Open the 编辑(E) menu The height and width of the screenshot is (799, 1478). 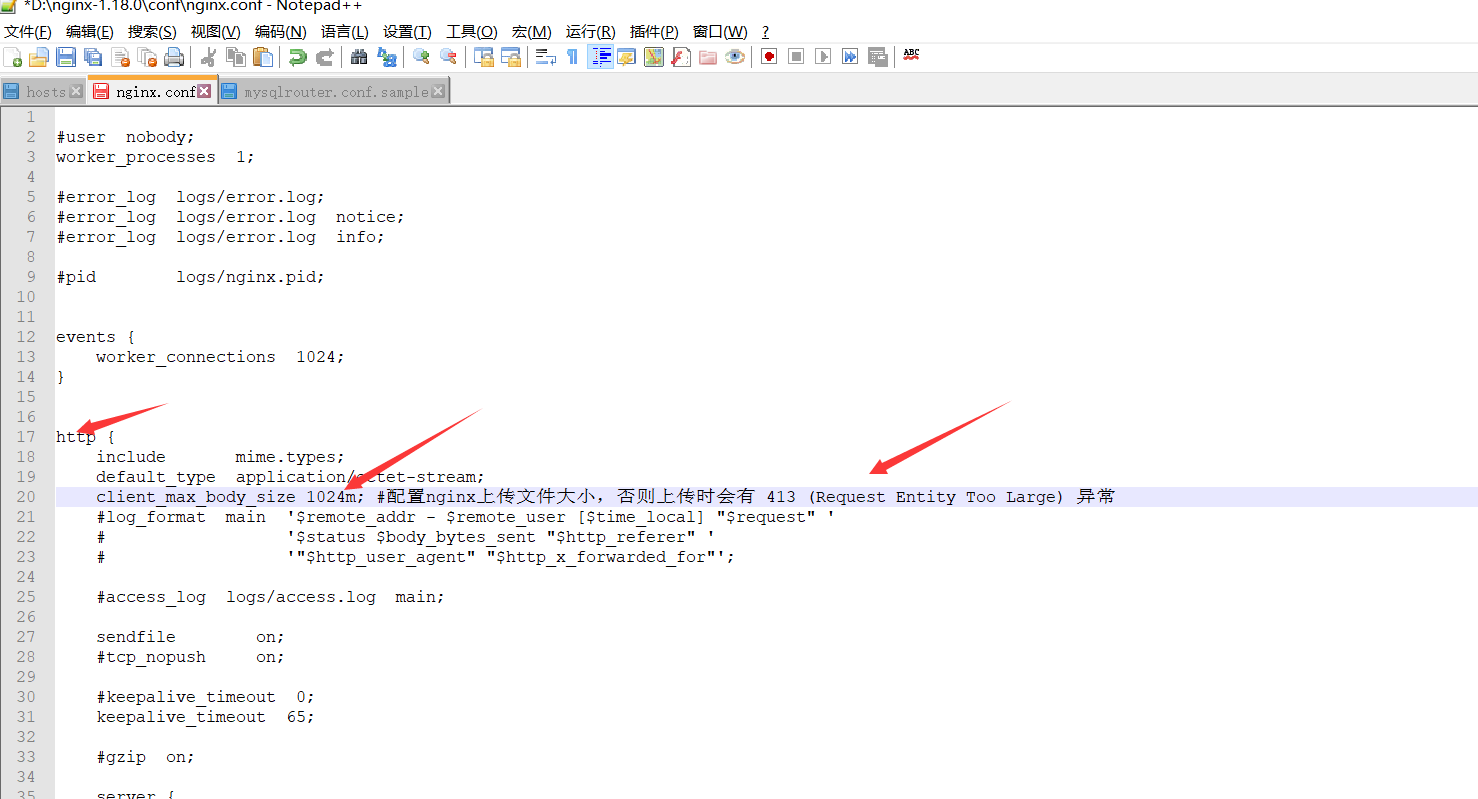coord(90,32)
